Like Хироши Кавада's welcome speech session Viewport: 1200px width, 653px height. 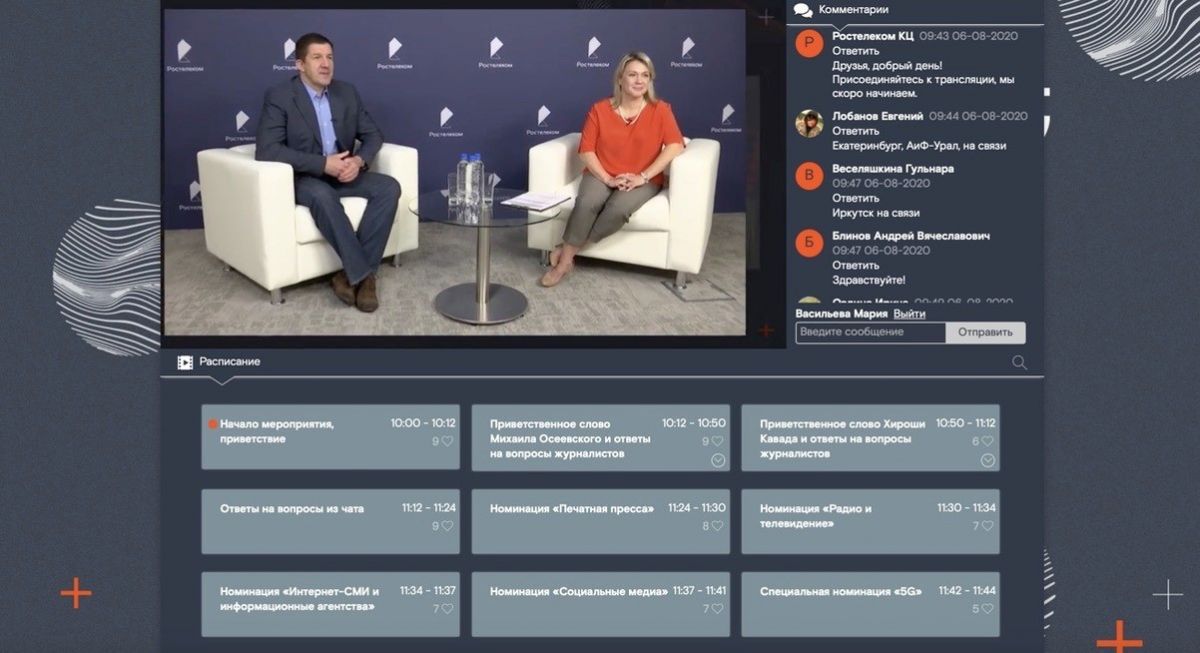987,441
